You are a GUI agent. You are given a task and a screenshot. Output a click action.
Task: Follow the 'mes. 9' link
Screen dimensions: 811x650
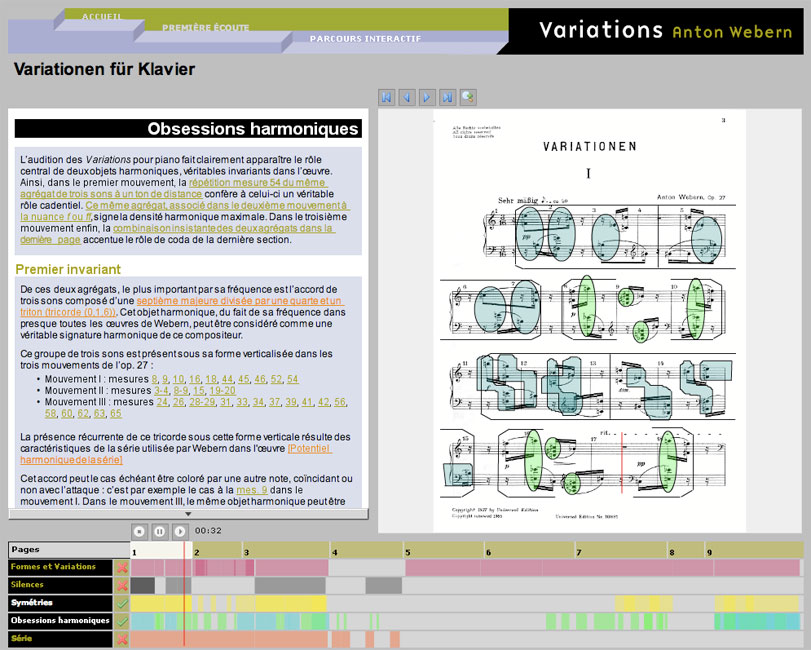pos(252,490)
